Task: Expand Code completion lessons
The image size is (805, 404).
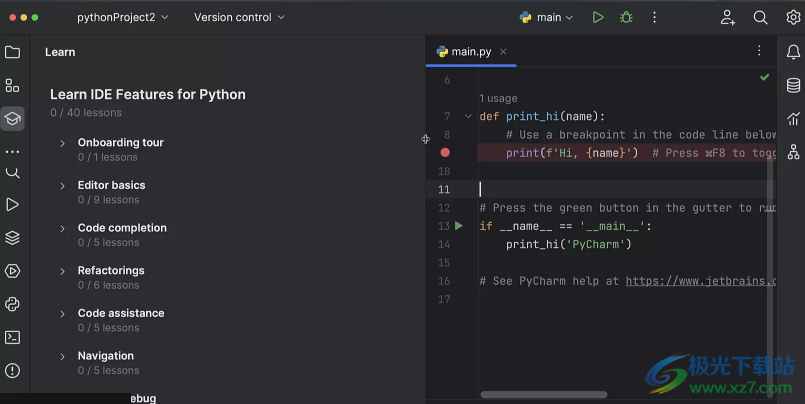Action: (x=63, y=228)
